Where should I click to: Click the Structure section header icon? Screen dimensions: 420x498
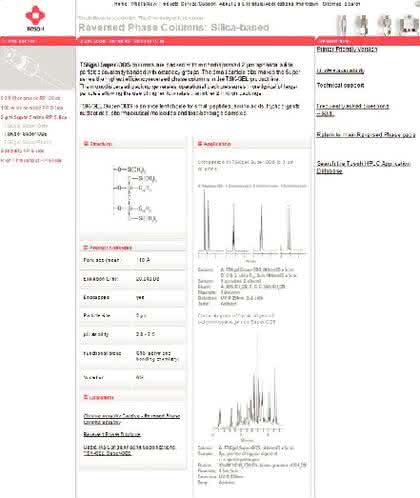point(86,144)
